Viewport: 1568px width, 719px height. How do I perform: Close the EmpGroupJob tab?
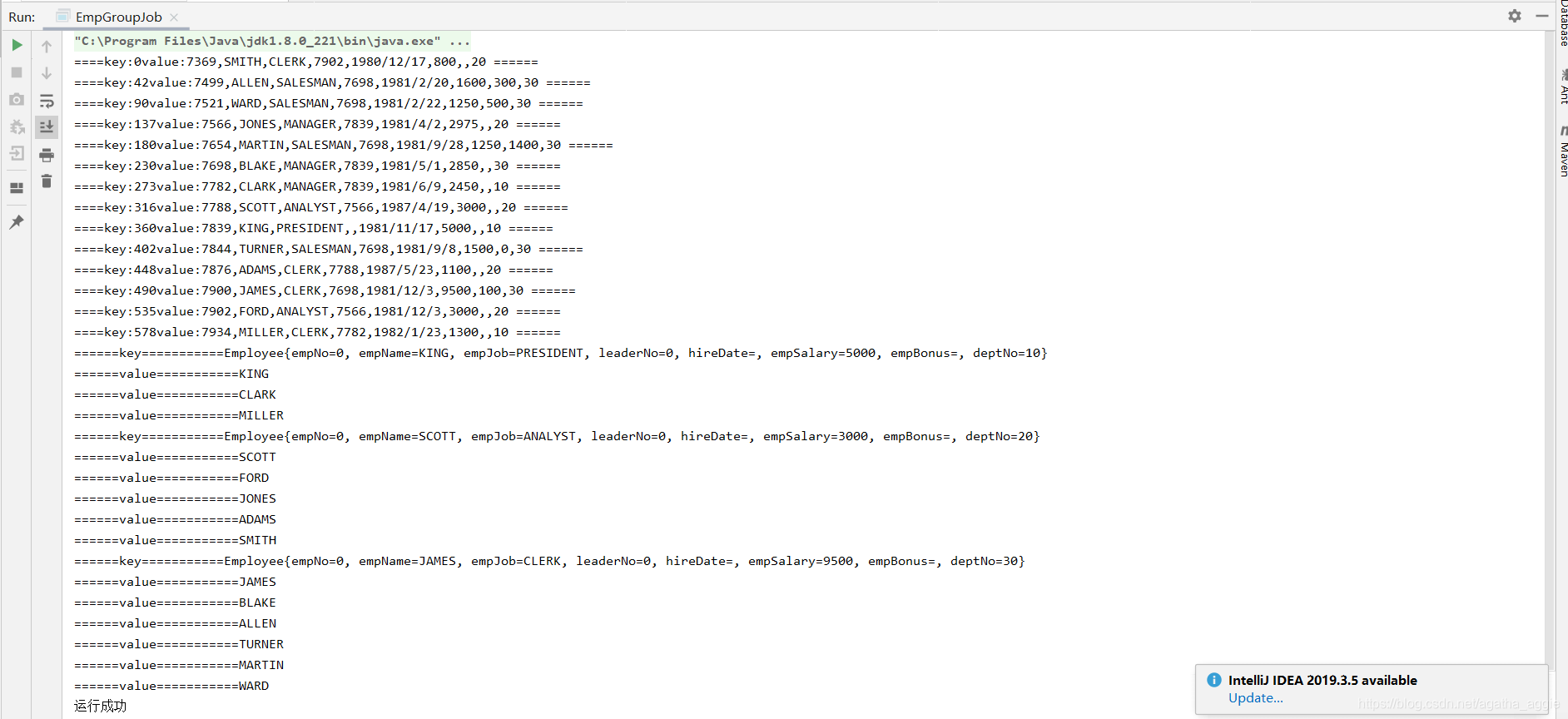tap(174, 17)
